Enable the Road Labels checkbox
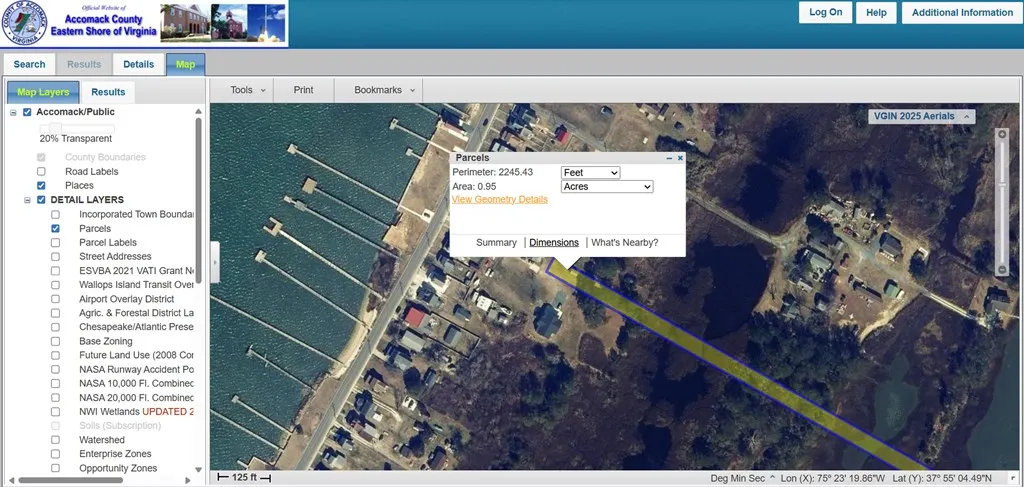 (x=41, y=172)
